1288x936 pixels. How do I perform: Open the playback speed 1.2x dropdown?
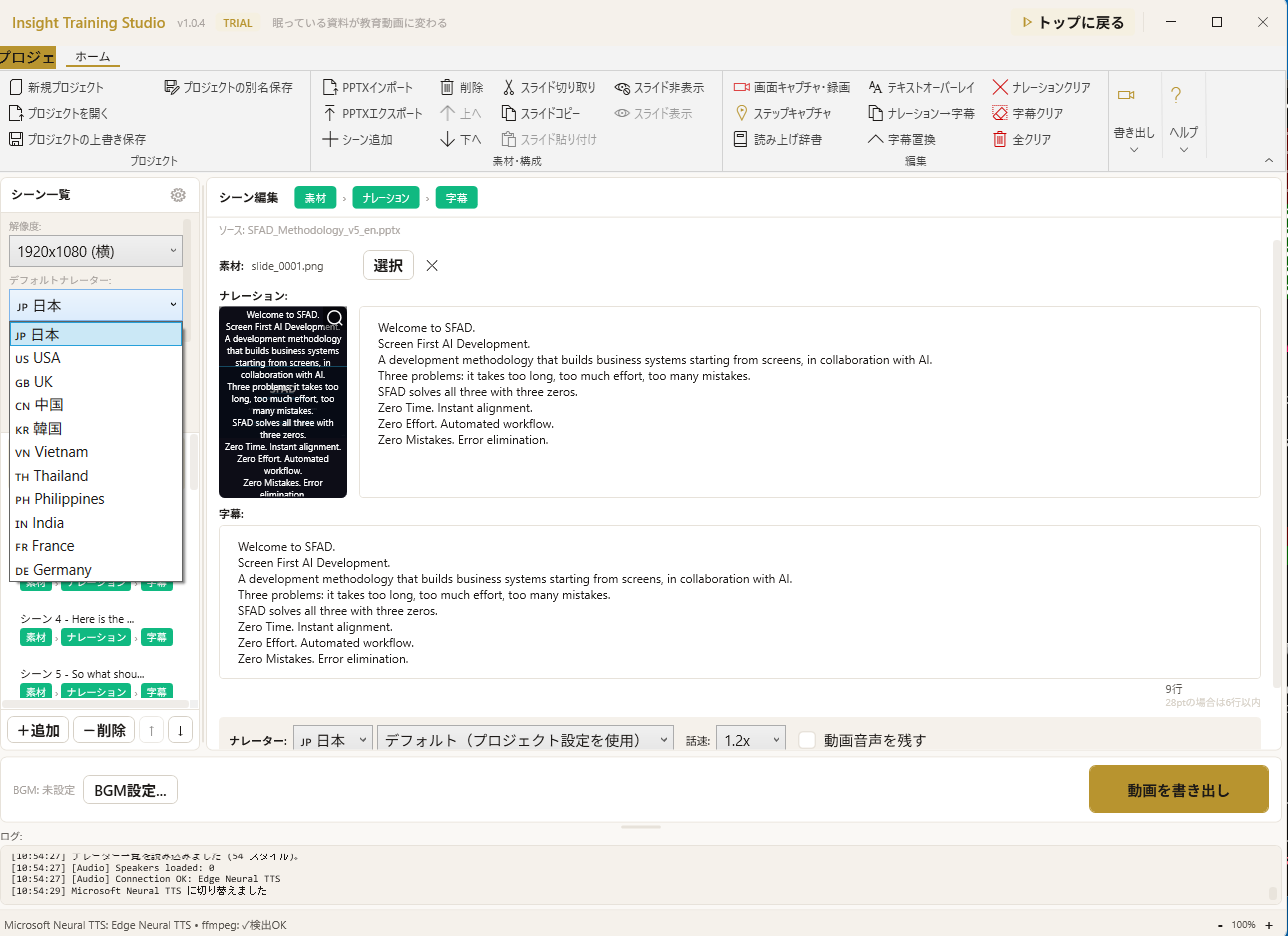pos(750,740)
